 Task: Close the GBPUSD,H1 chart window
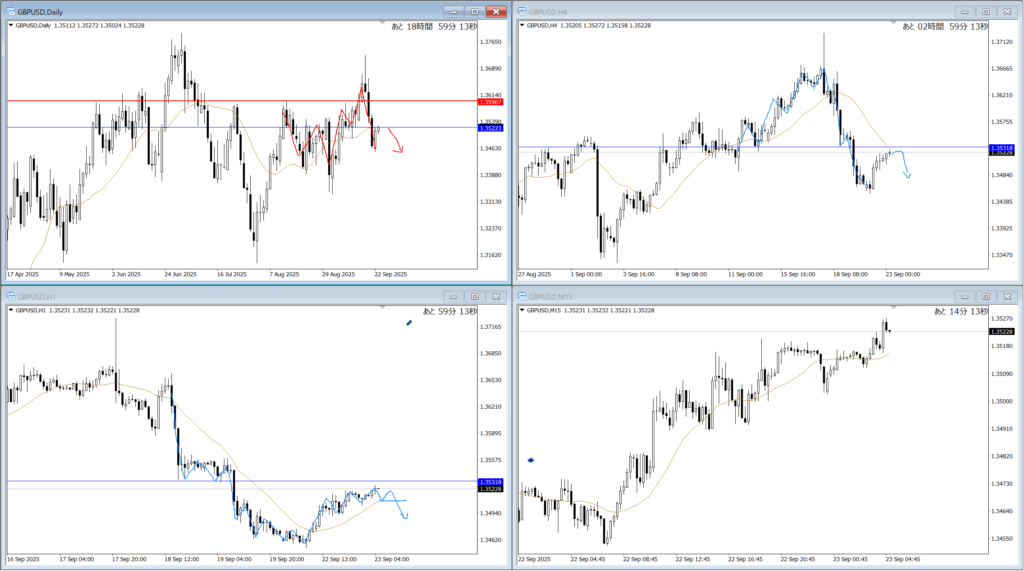pos(497,297)
